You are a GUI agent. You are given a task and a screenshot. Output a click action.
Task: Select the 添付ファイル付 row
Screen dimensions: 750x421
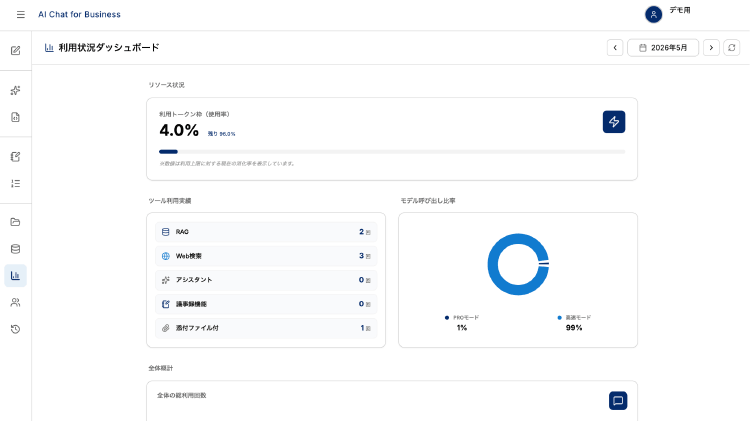[266, 328]
